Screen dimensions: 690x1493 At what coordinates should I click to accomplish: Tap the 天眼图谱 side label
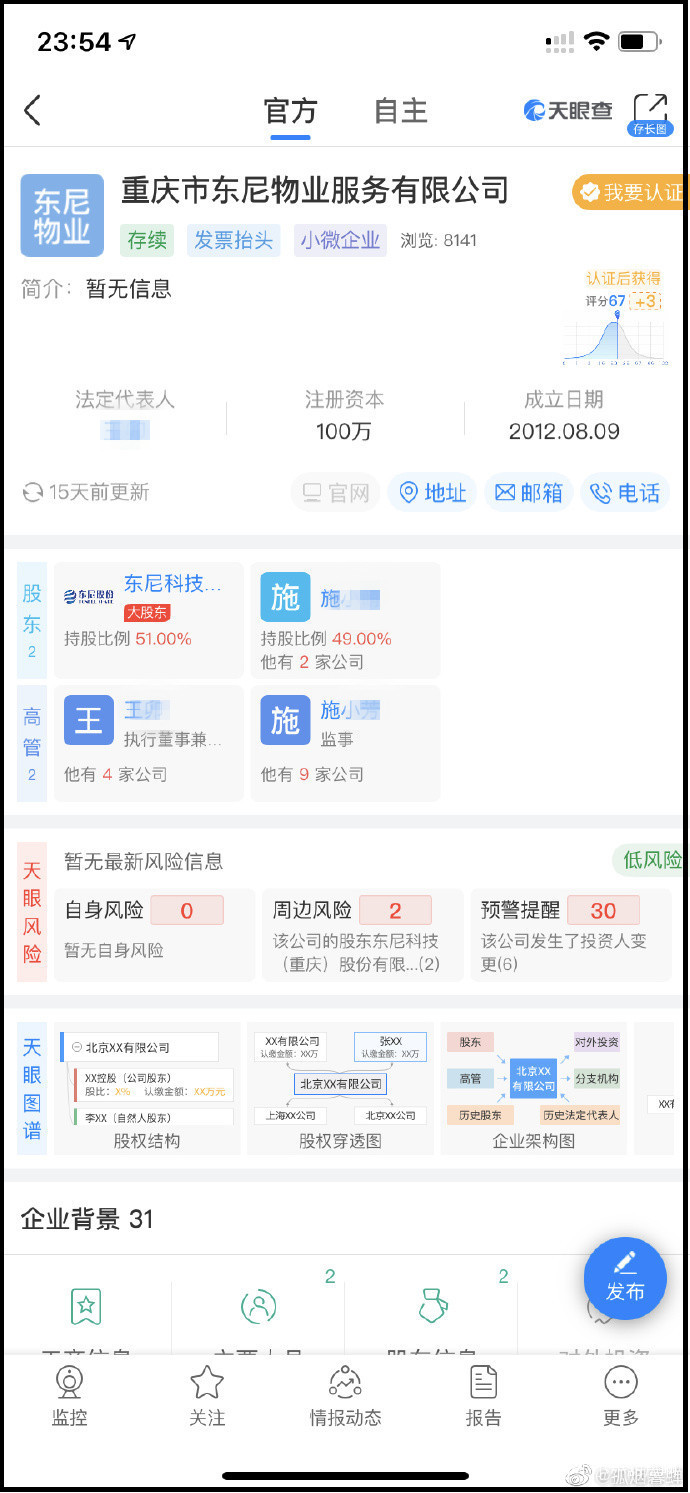32,1088
